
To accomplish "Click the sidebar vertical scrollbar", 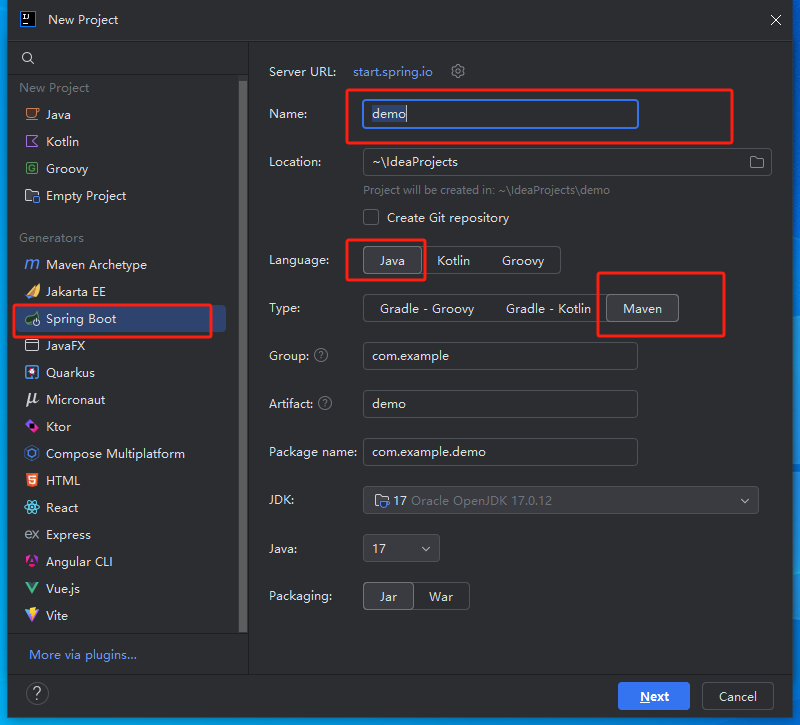I will pyautogui.click(x=243, y=356).
